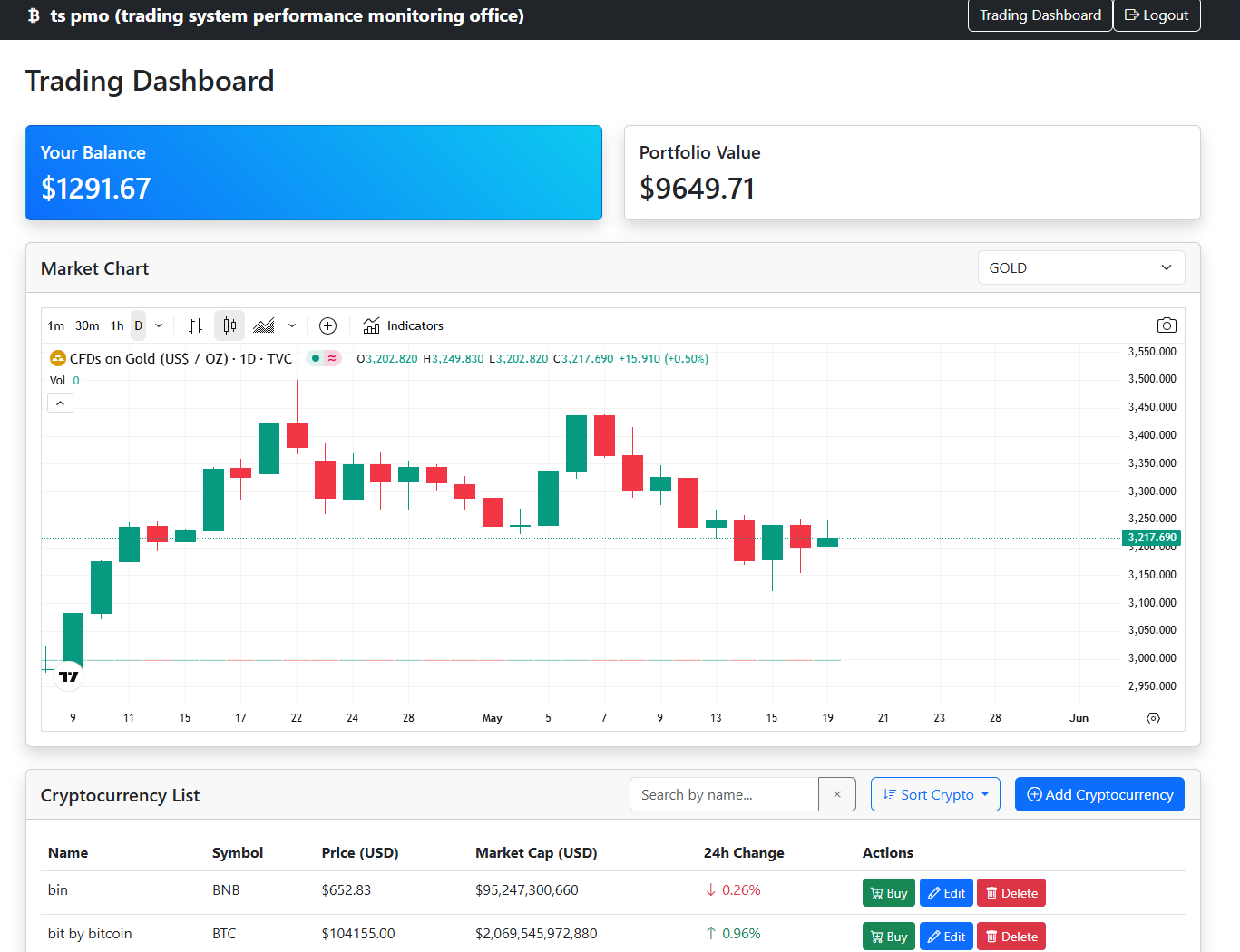Open the GOLD market selector dropdown
The height and width of the screenshot is (952, 1240).
[x=1080, y=267]
